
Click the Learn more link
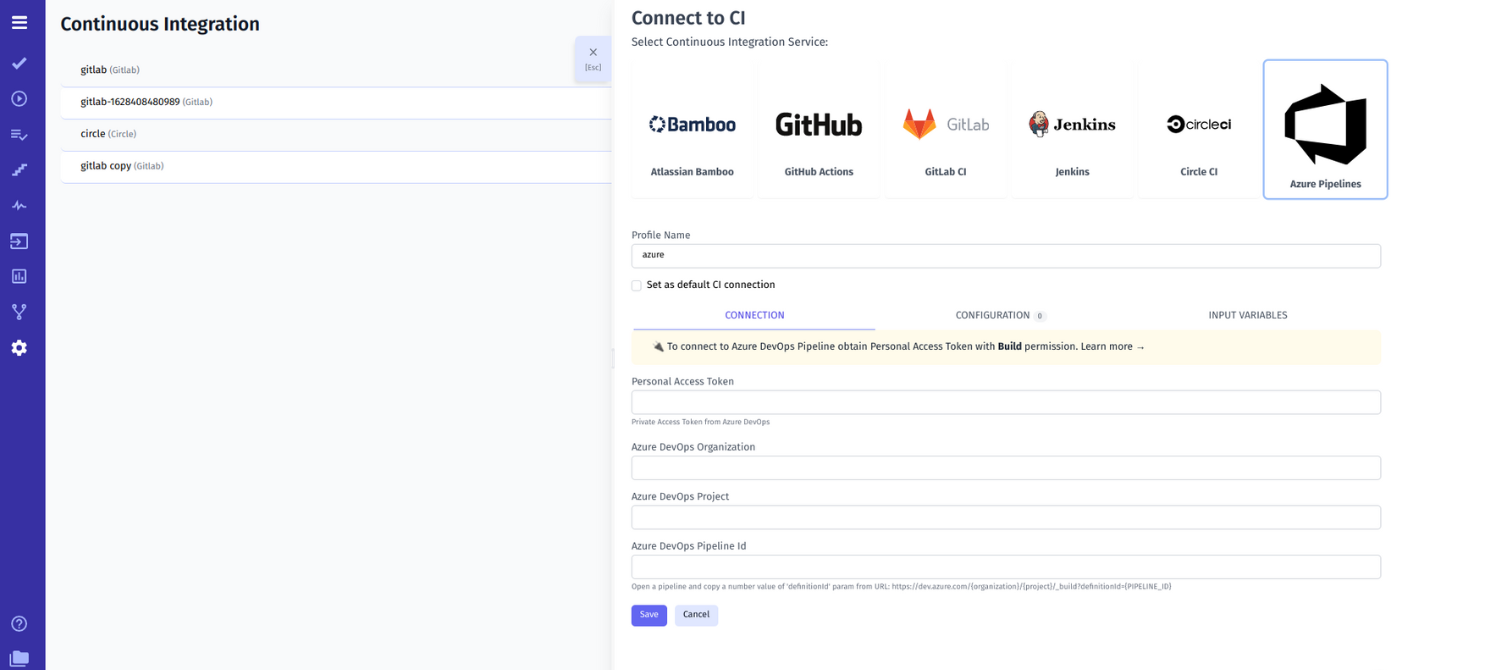click(x=1109, y=346)
